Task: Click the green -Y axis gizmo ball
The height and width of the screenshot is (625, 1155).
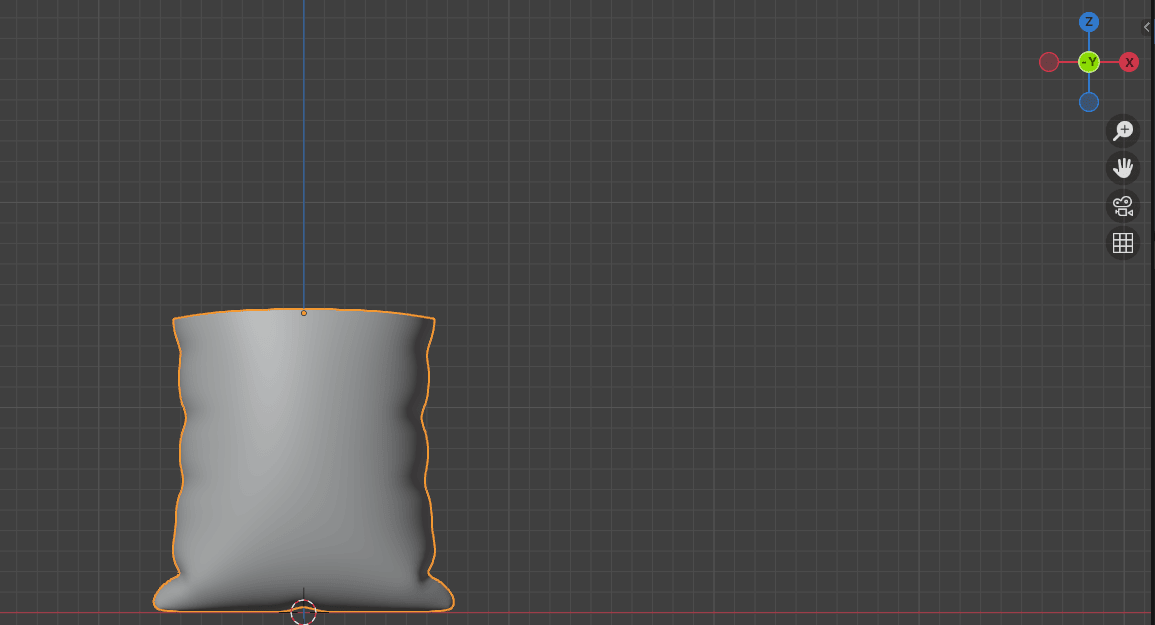Action: (x=1089, y=62)
